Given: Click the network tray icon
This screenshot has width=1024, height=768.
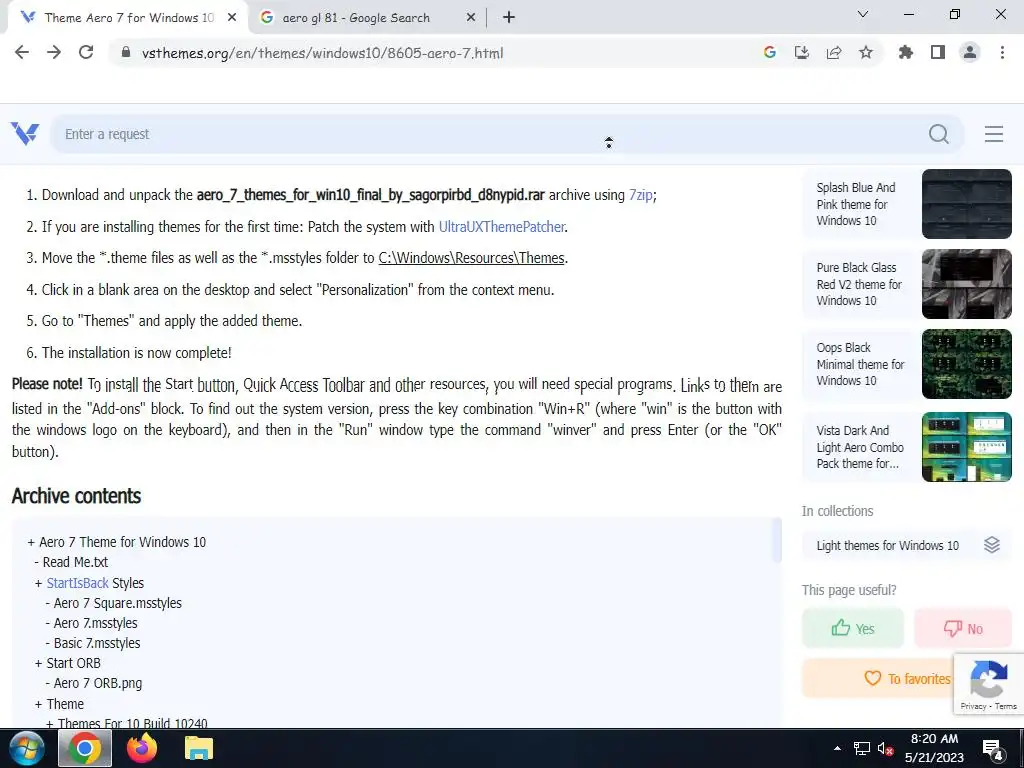Looking at the screenshot, I should point(861,748).
